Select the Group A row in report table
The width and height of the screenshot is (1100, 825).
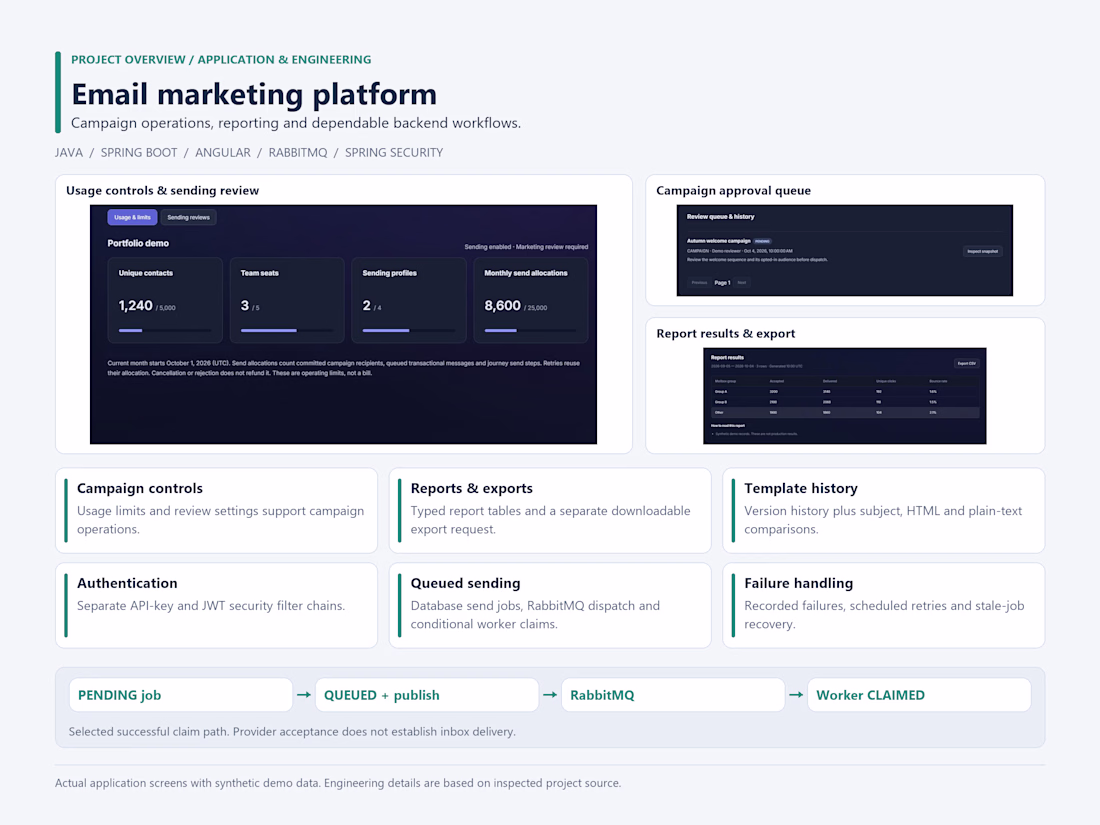pos(845,391)
